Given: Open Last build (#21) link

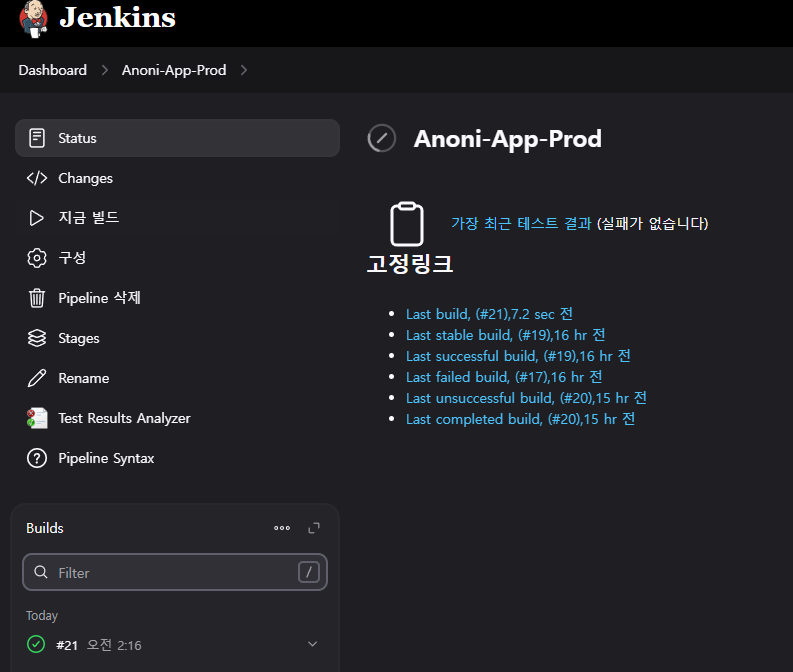Looking at the screenshot, I should click(489, 314).
